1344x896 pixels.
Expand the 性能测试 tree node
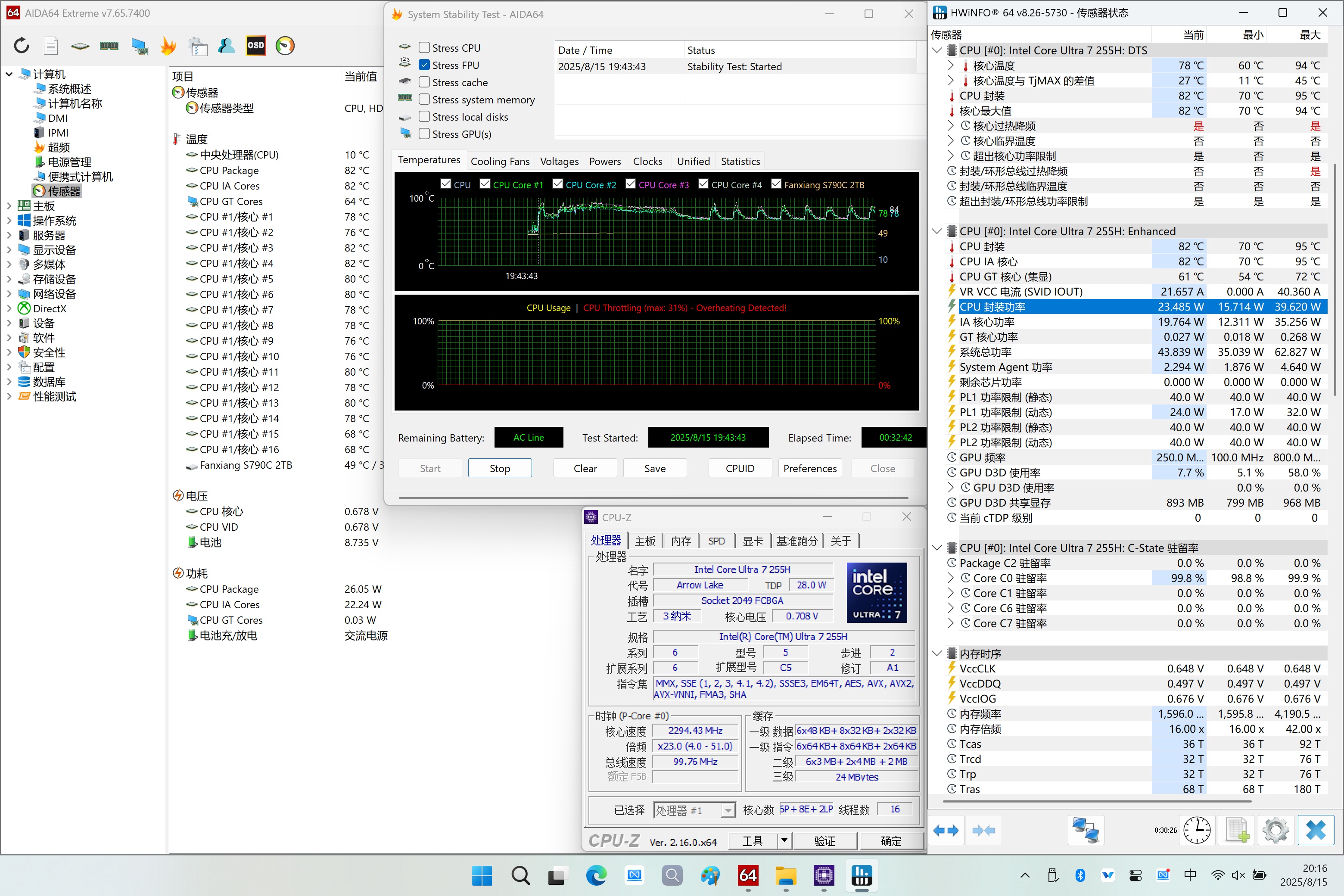9,396
